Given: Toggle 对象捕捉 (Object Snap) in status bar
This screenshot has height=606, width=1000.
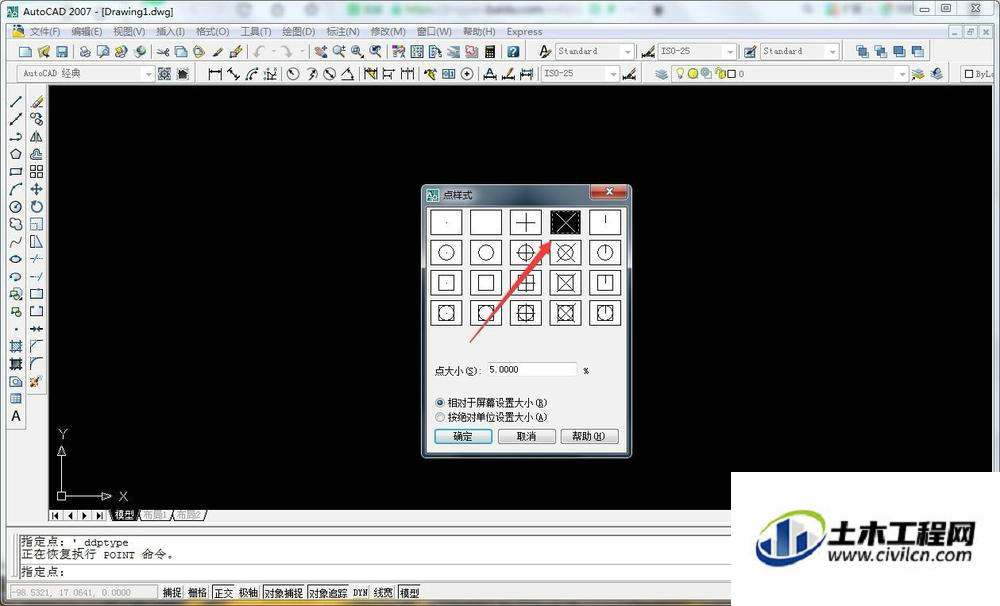Looking at the screenshot, I should (283, 593).
